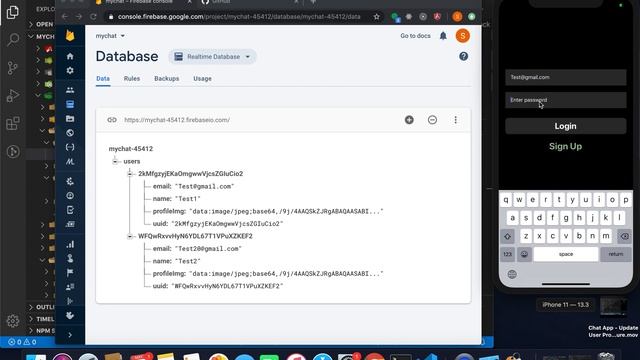Expand the OPEN editors section in VS Code
The width and height of the screenshot is (640, 360).
pyautogui.click(x=41, y=24)
